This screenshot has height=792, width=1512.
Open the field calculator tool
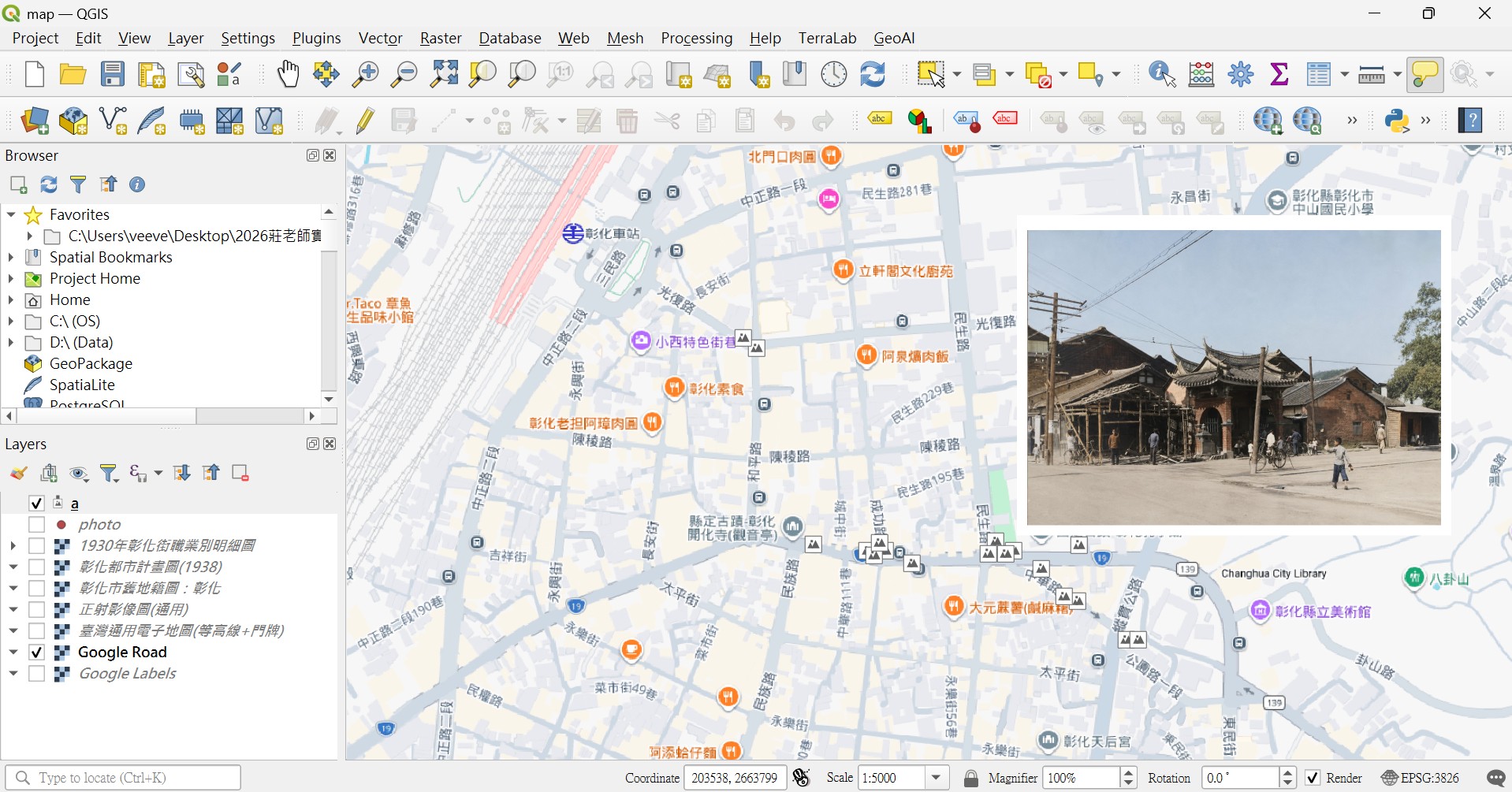(x=1201, y=74)
